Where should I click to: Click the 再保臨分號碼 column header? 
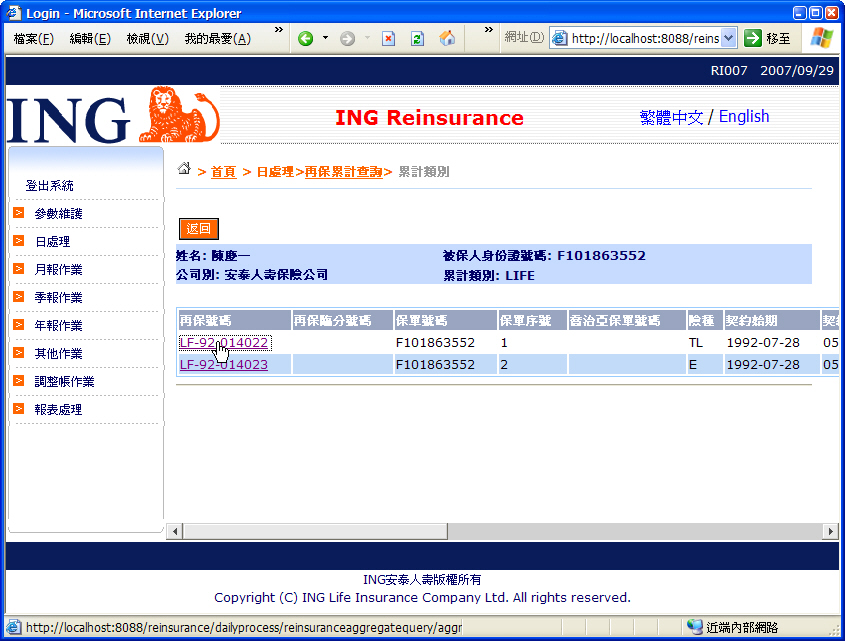pyautogui.click(x=342, y=320)
